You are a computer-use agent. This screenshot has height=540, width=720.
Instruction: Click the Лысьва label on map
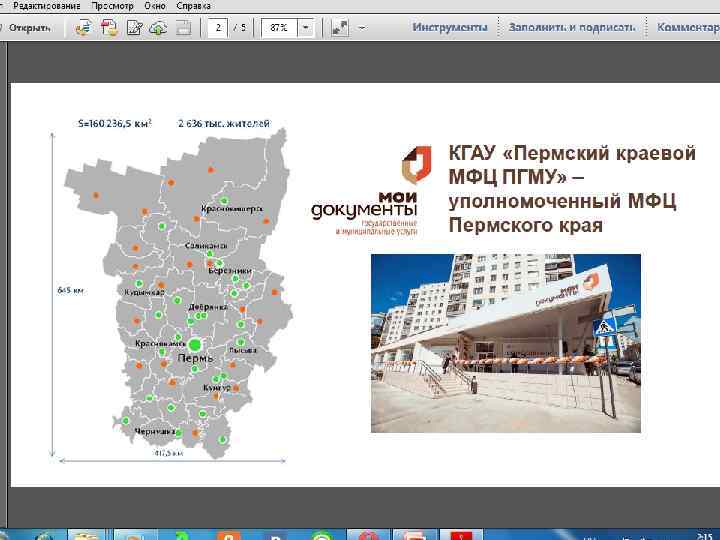243,350
